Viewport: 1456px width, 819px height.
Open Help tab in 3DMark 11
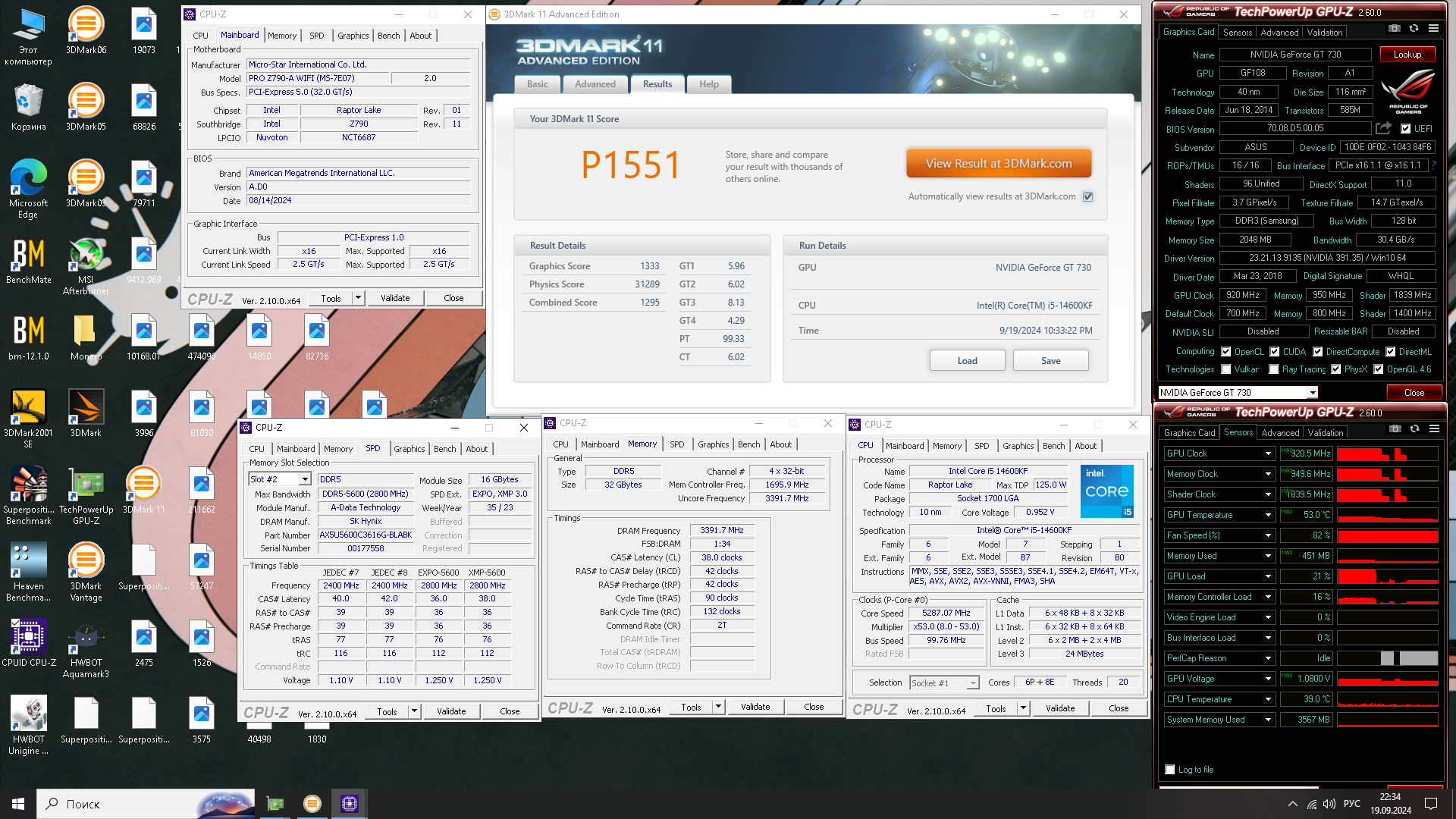click(709, 84)
